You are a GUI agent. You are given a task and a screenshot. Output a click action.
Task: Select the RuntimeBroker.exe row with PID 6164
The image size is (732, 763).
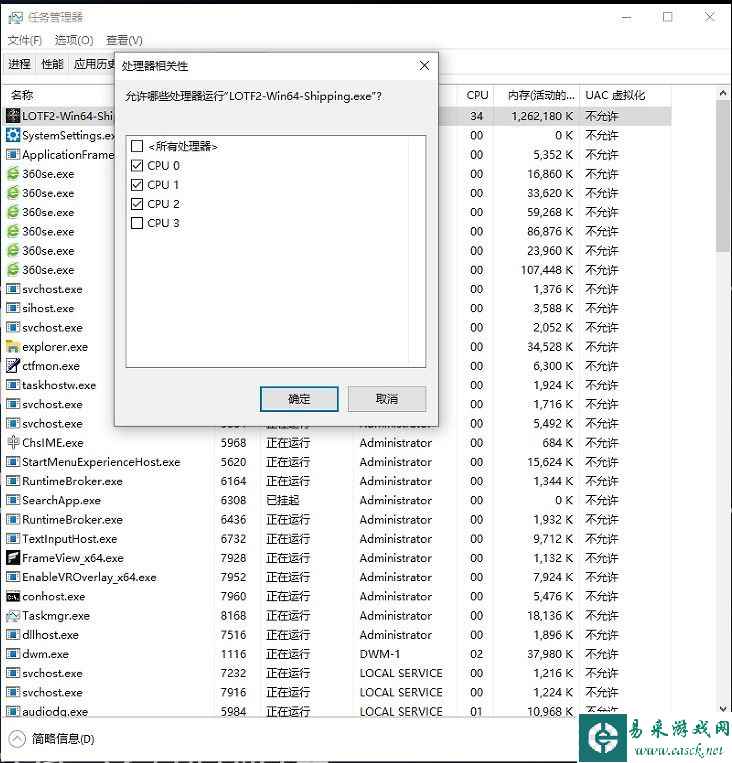[336, 481]
